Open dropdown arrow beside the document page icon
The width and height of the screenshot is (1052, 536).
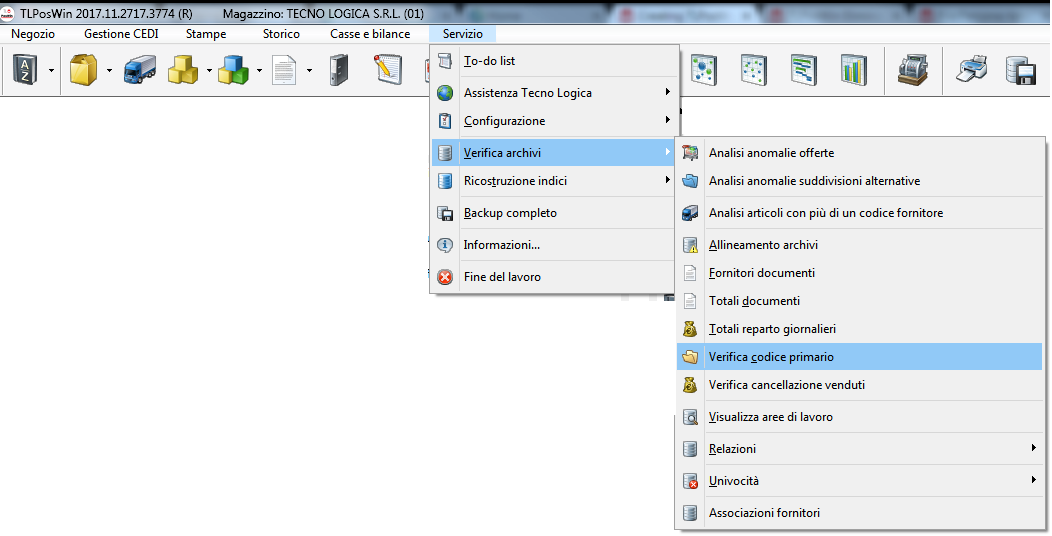[309, 71]
